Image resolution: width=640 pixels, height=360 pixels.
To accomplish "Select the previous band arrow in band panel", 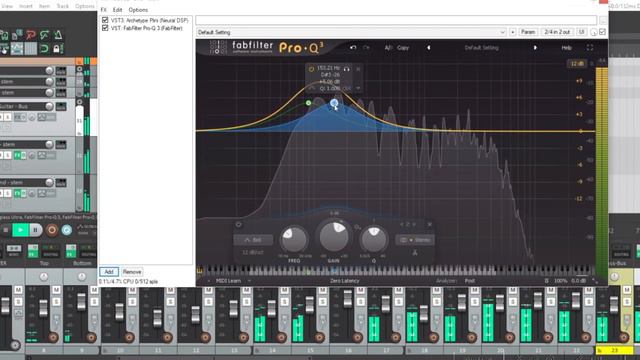I will click(x=402, y=224).
